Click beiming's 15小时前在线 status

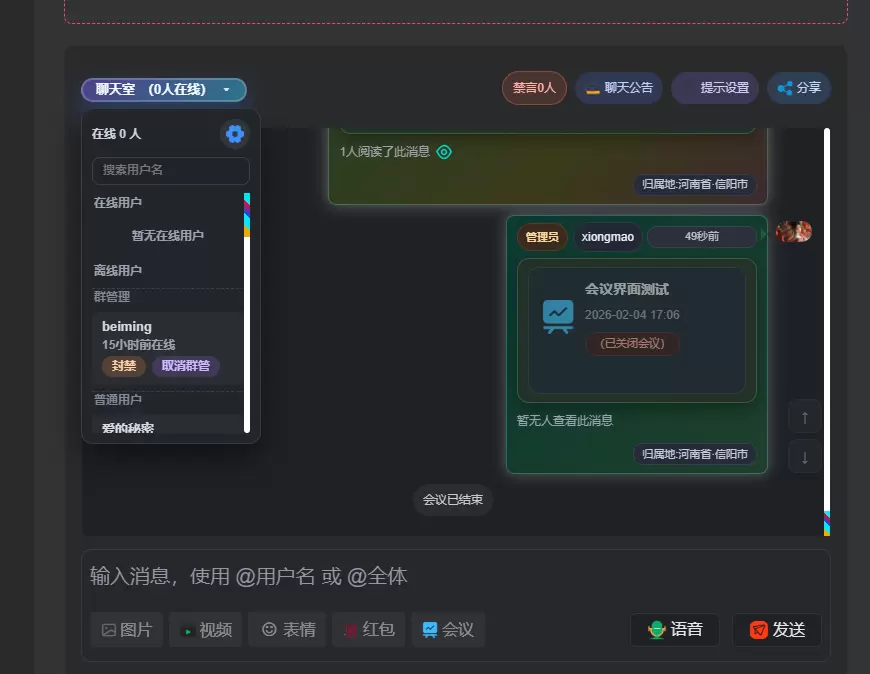point(138,344)
